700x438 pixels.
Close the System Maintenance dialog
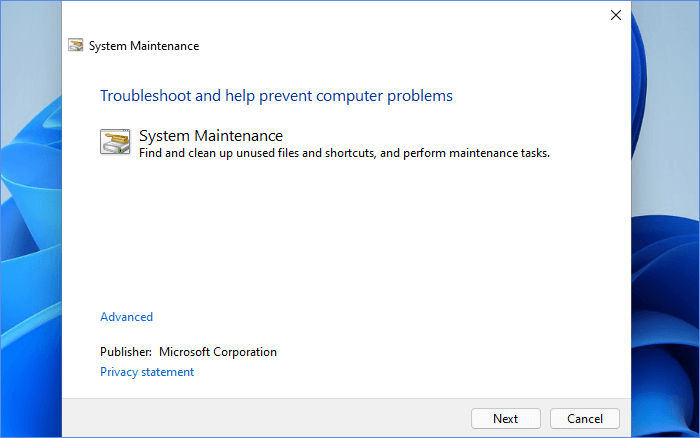pyautogui.click(x=616, y=15)
